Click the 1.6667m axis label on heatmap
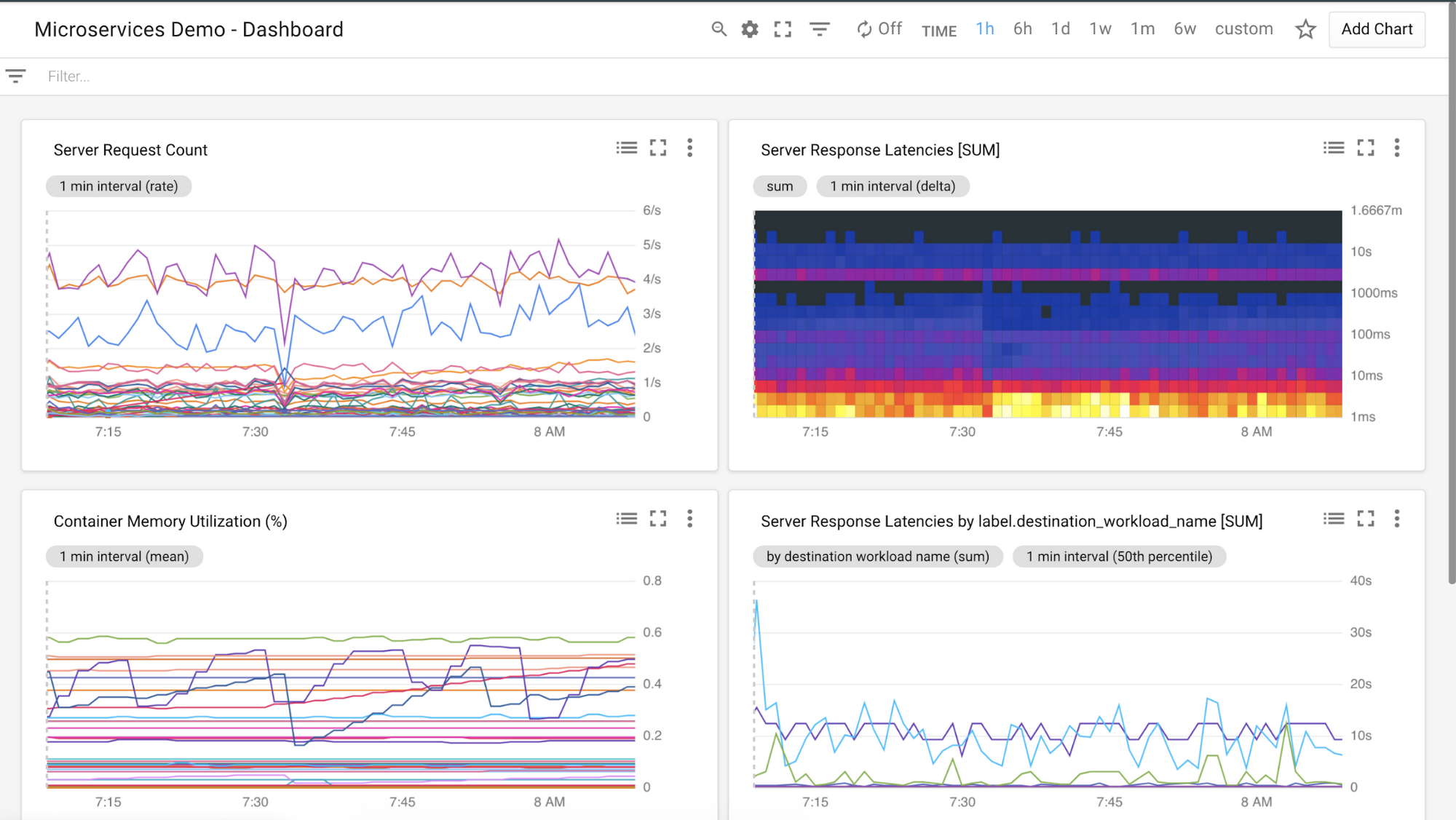 click(1376, 210)
